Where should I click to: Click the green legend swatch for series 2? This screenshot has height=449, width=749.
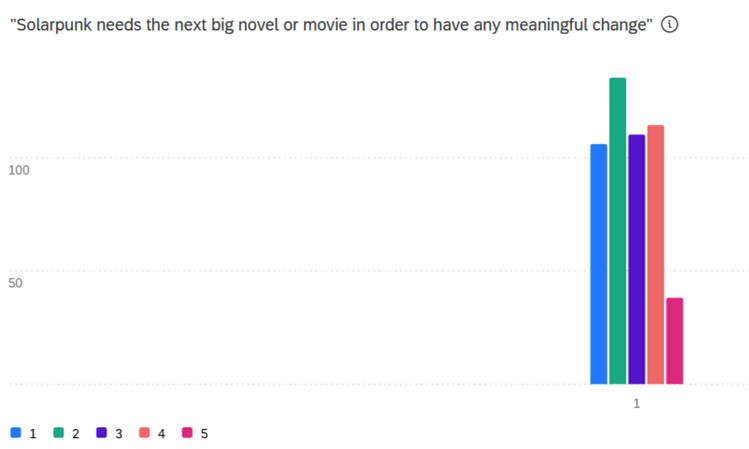[x=59, y=433]
